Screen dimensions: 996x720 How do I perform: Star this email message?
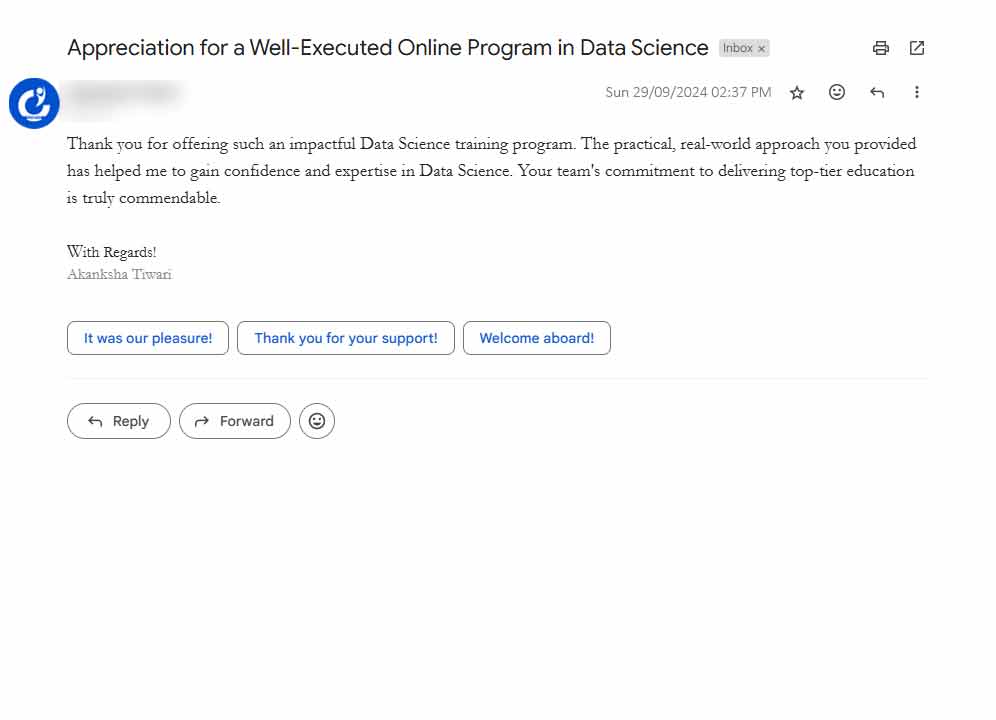point(797,93)
